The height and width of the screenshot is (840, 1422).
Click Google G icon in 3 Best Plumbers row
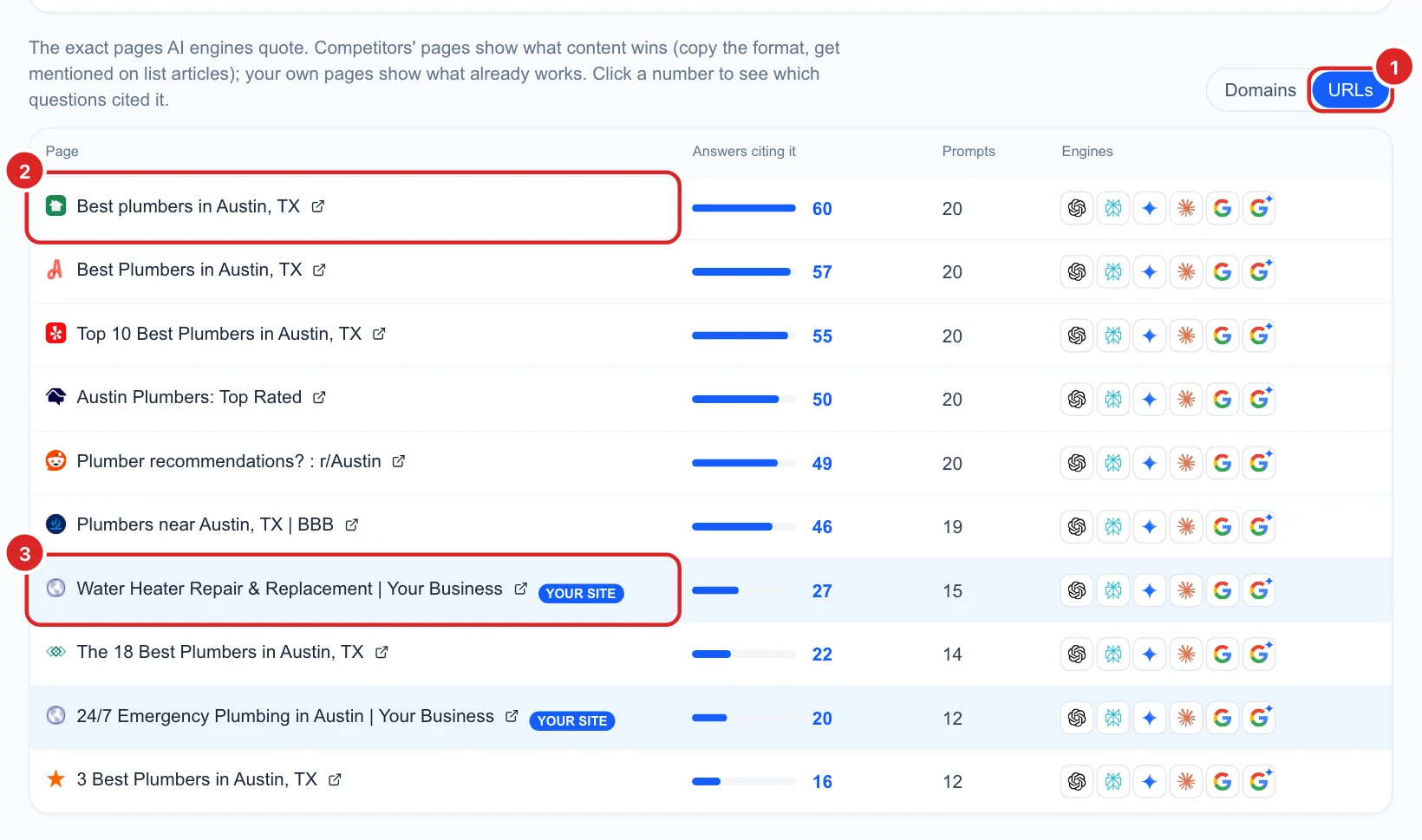[x=1223, y=782]
